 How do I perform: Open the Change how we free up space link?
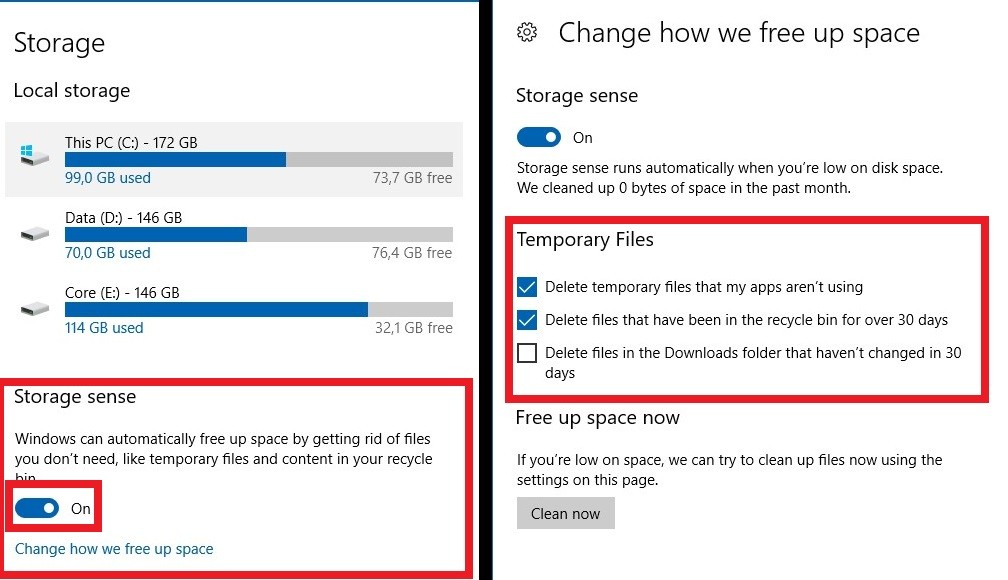tap(113, 548)
